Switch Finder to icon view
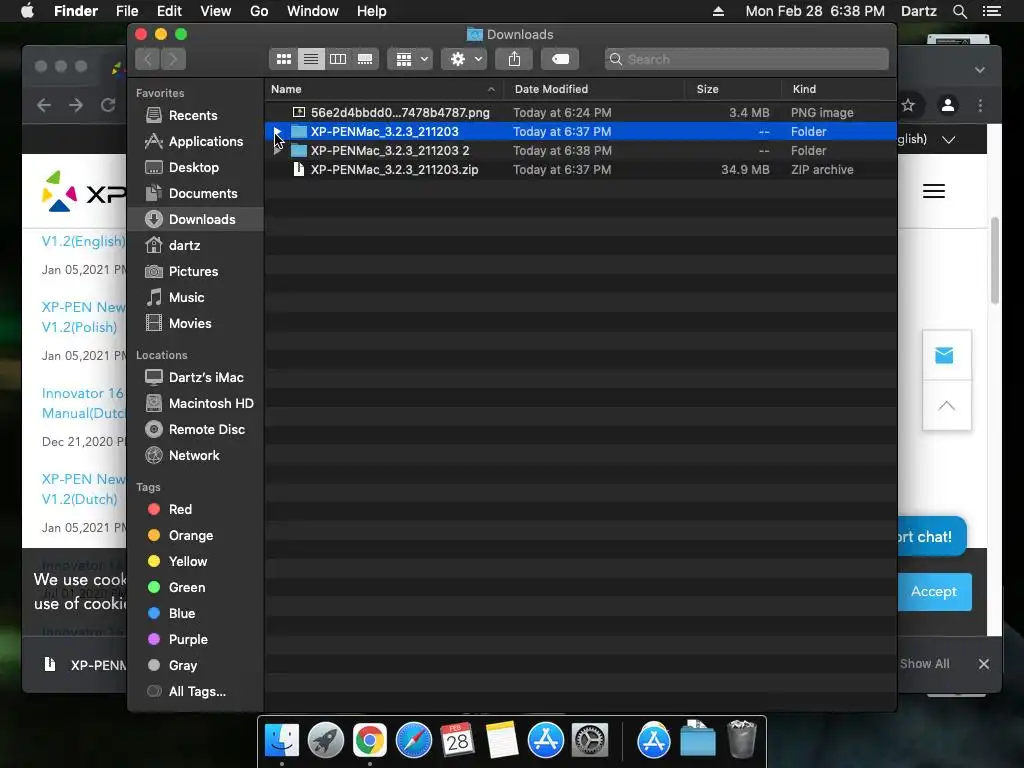This screenshot has height=768, width=1024. tap(283, 59)
